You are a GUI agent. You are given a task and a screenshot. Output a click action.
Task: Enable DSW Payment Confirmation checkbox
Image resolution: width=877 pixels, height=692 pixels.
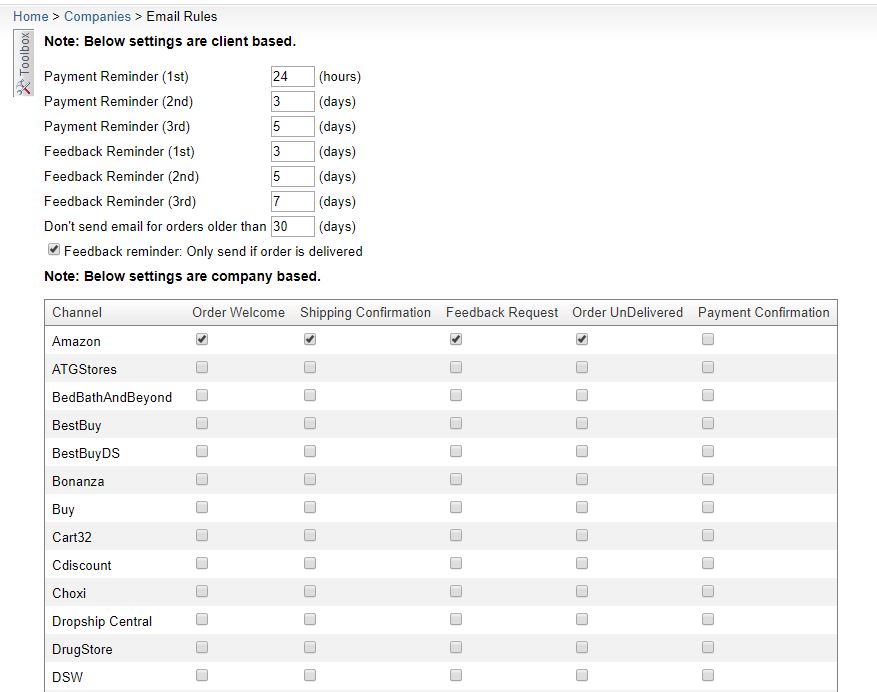708,675
